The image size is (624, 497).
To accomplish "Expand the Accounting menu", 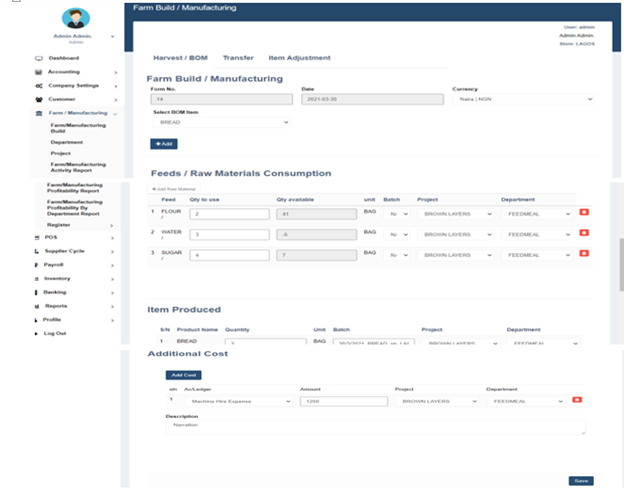I will click(116, 72).
